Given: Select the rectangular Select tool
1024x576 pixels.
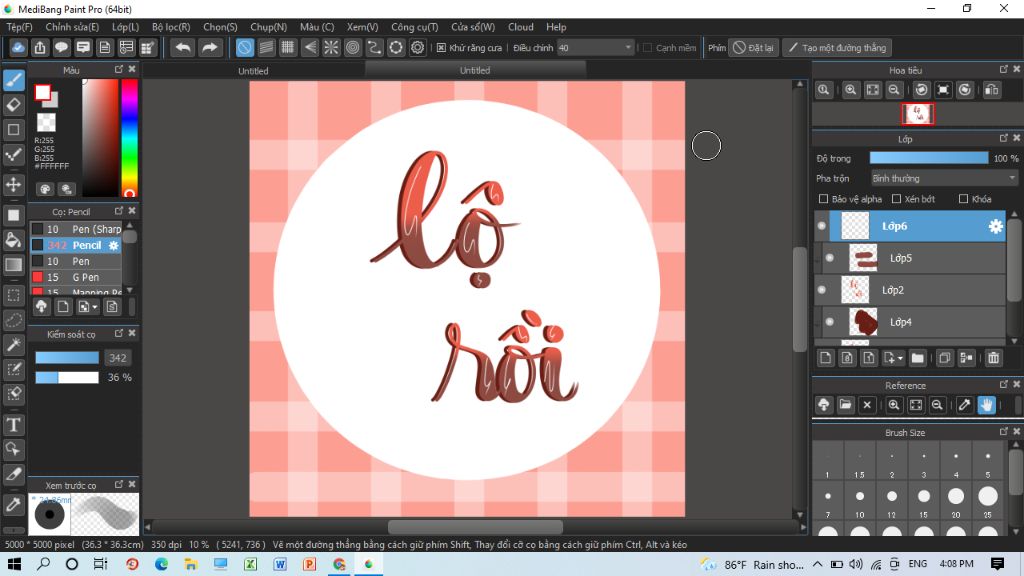Looking at the screenshot, I should (14, 295).
